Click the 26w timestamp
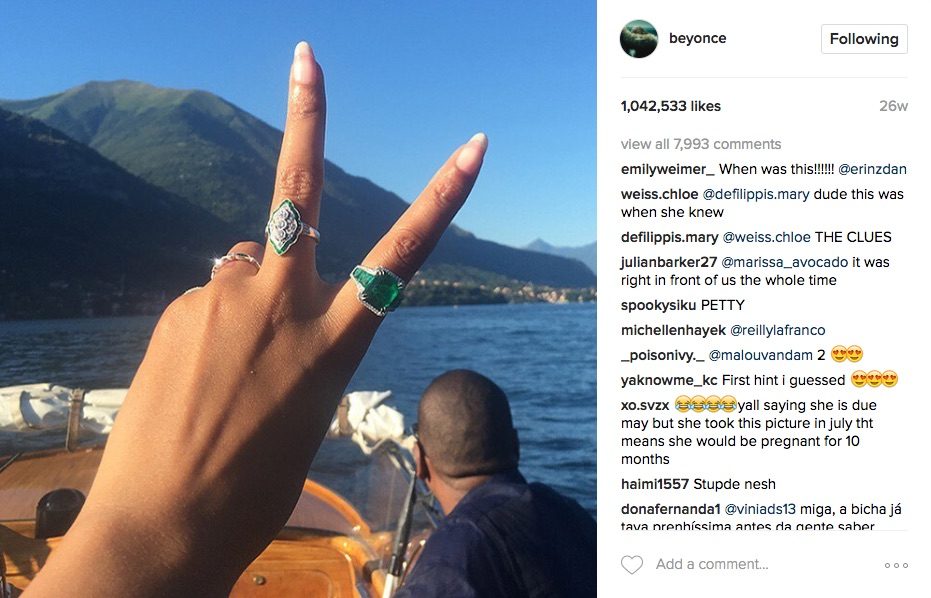This screenshot has width=931, height=598. [x=894, y=106]
